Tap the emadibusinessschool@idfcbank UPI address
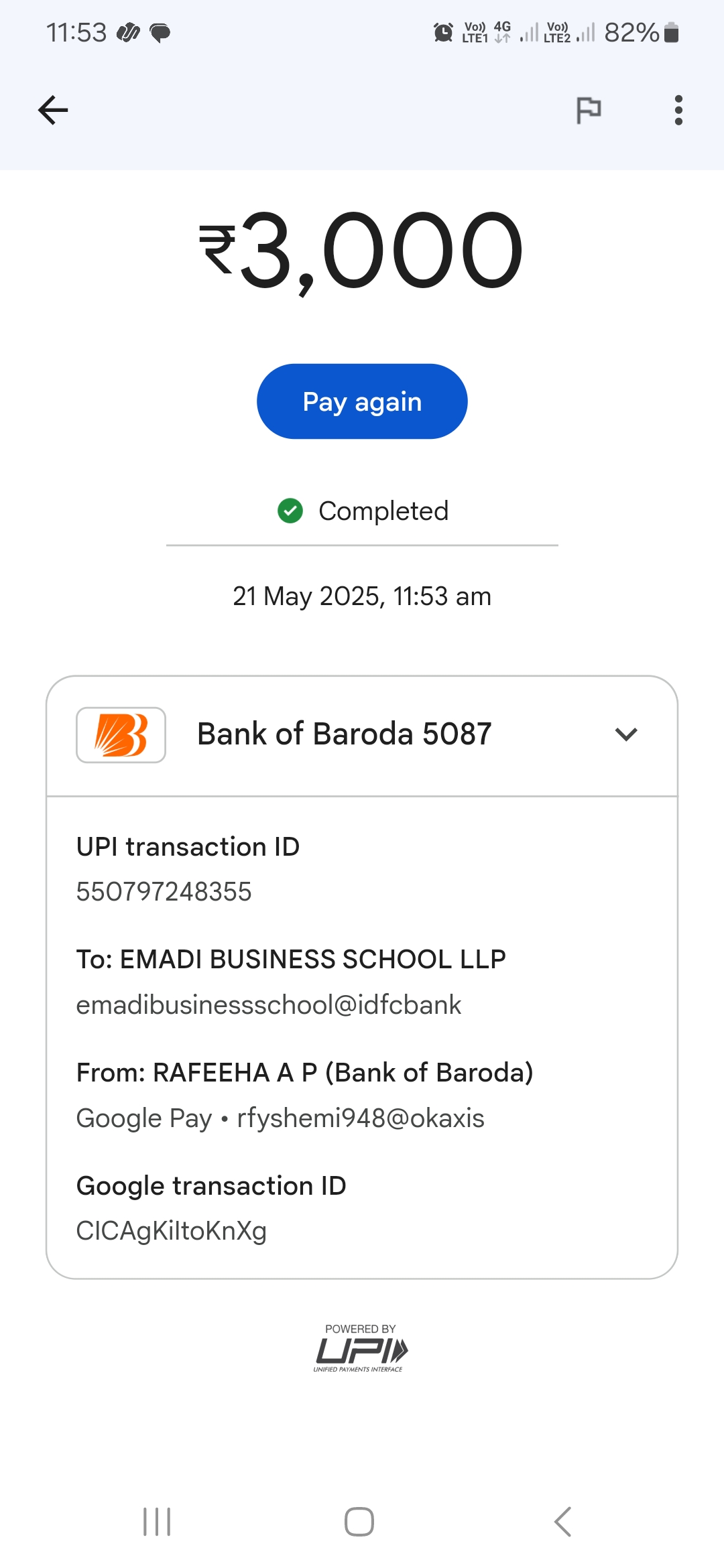This screenshot has height=1568, width=724. (x=268, y=1005)
